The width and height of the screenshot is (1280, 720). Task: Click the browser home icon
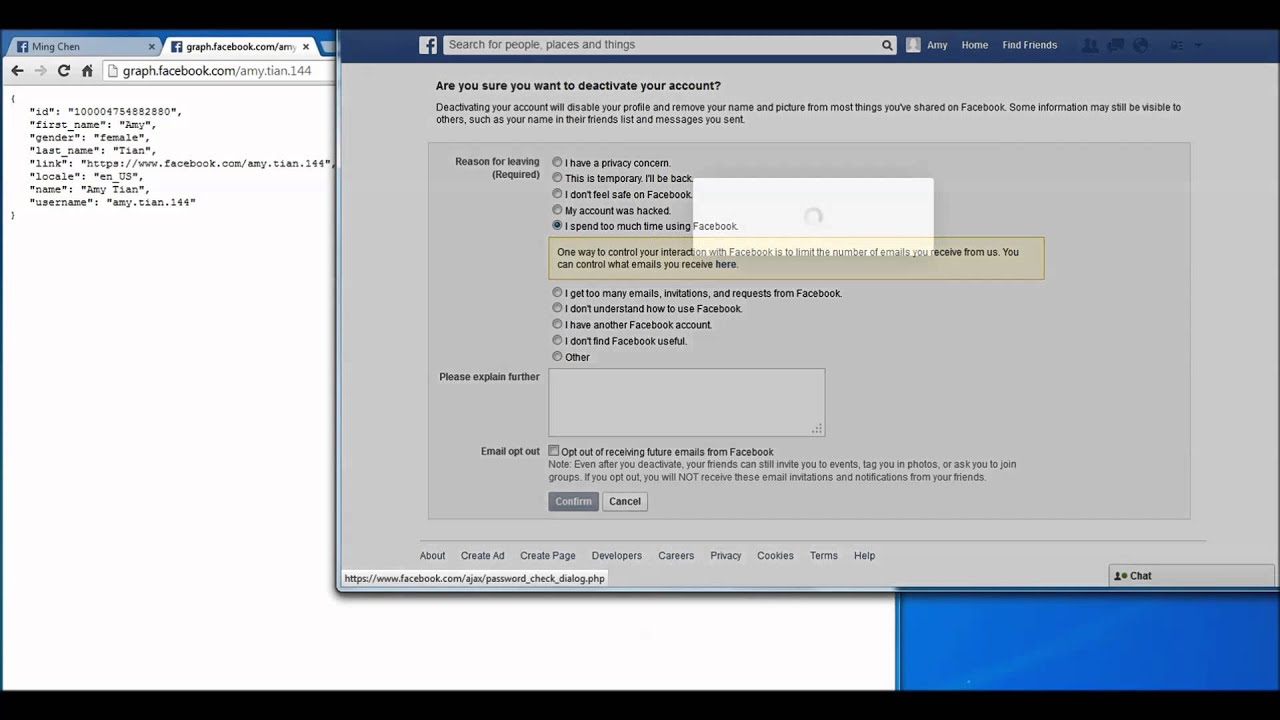[x=87, y=71]
